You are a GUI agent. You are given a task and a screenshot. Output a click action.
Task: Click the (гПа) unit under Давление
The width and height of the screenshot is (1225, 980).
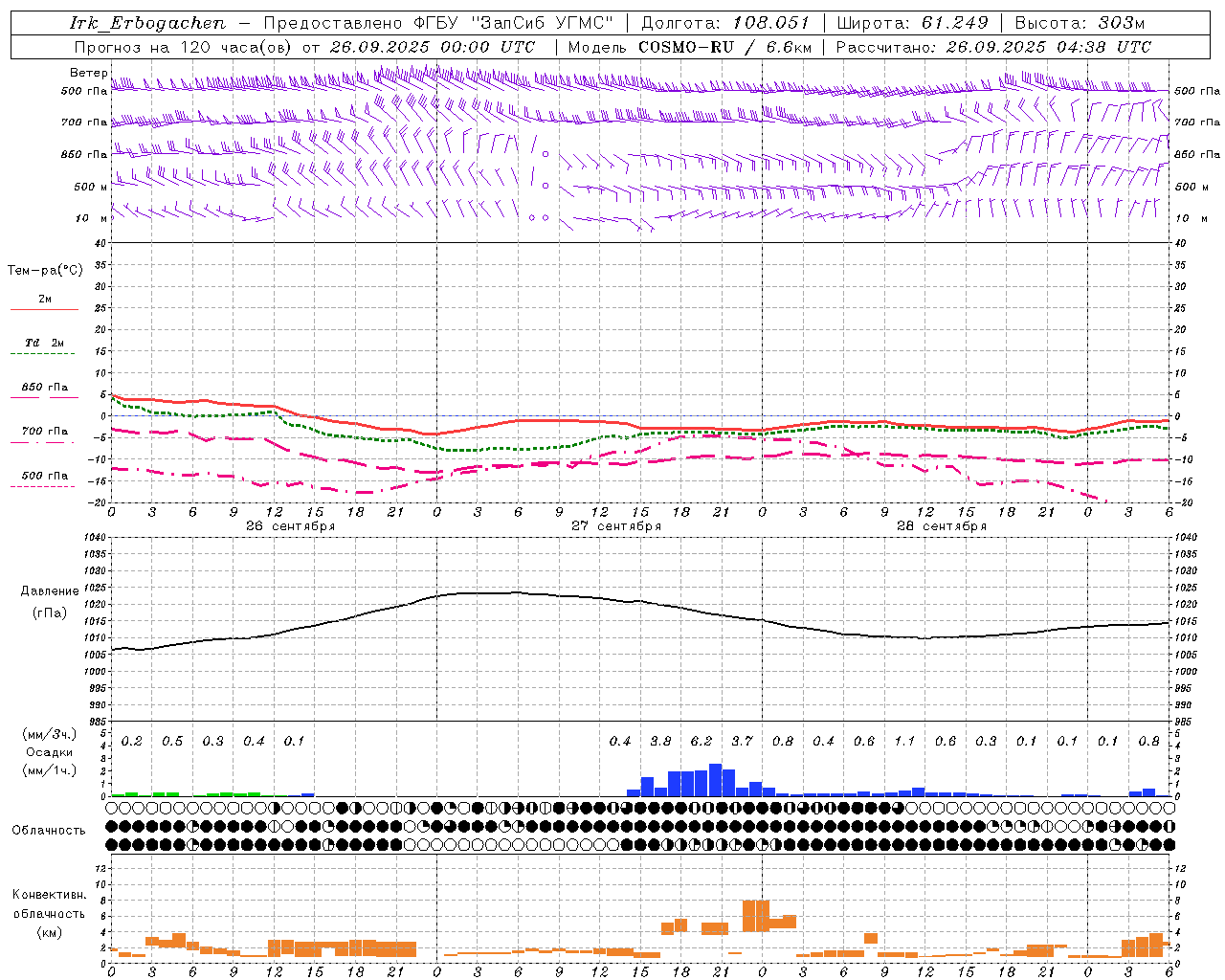point(50,613)
